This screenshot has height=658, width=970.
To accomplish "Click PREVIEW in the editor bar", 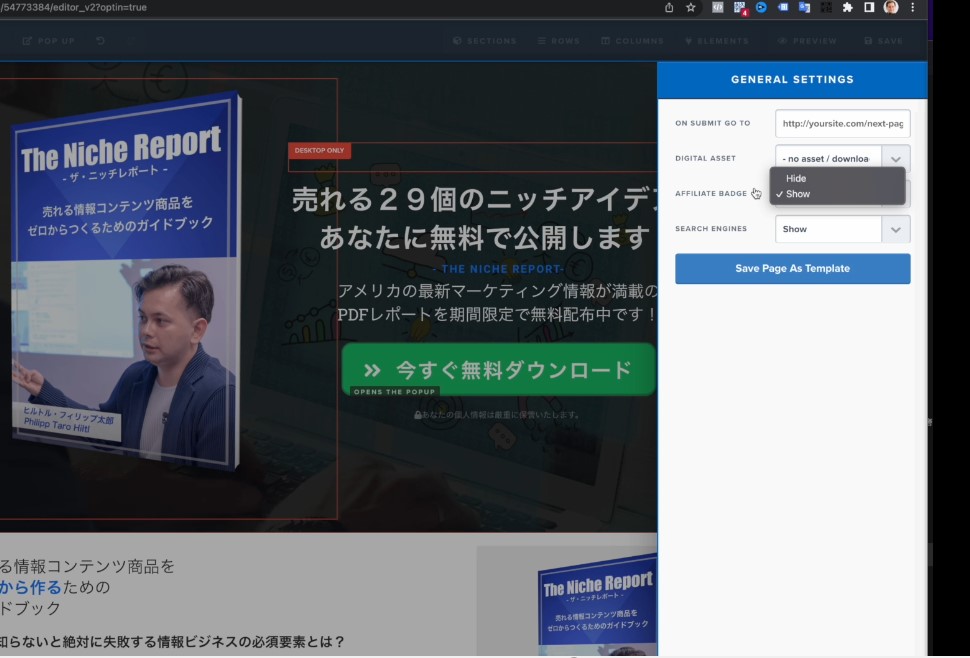I will pos(807,41).
